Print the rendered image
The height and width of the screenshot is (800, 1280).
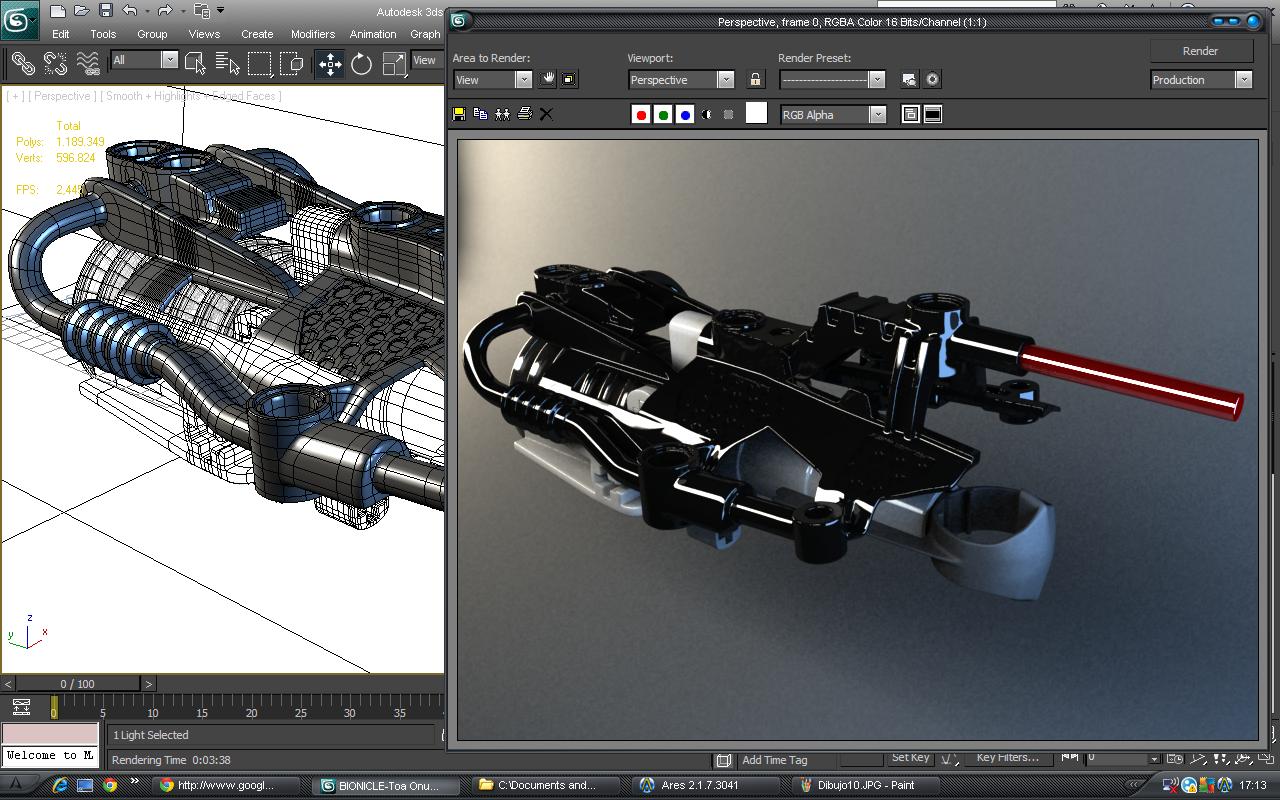525,114
